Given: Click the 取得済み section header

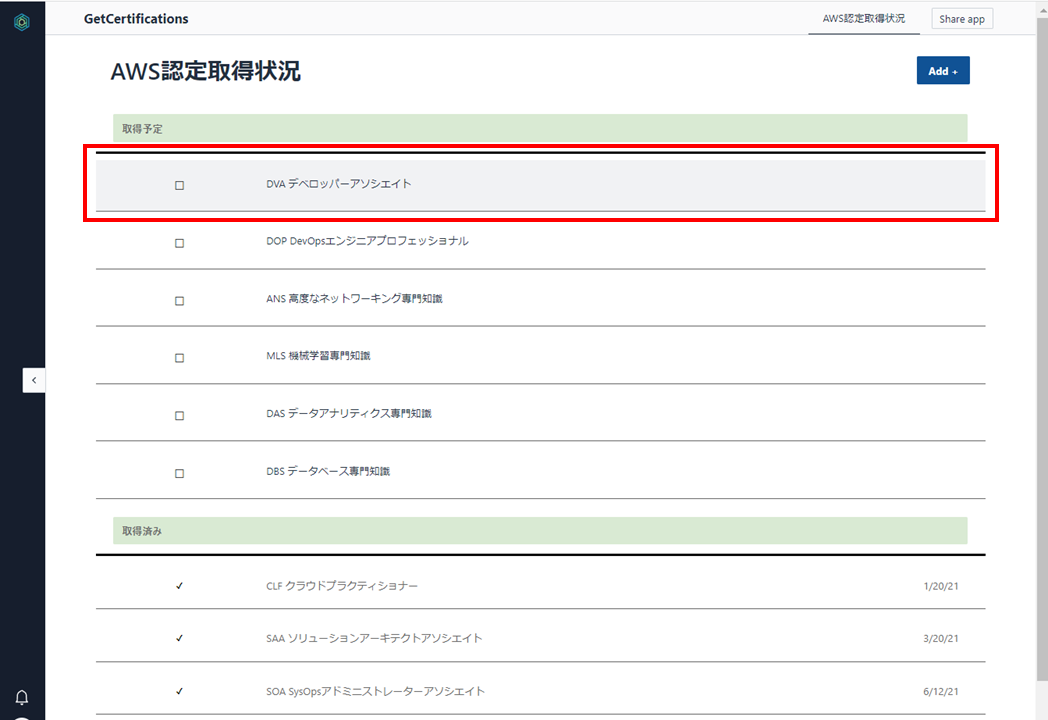Looking at the screenshot, I should coord(540,531).
